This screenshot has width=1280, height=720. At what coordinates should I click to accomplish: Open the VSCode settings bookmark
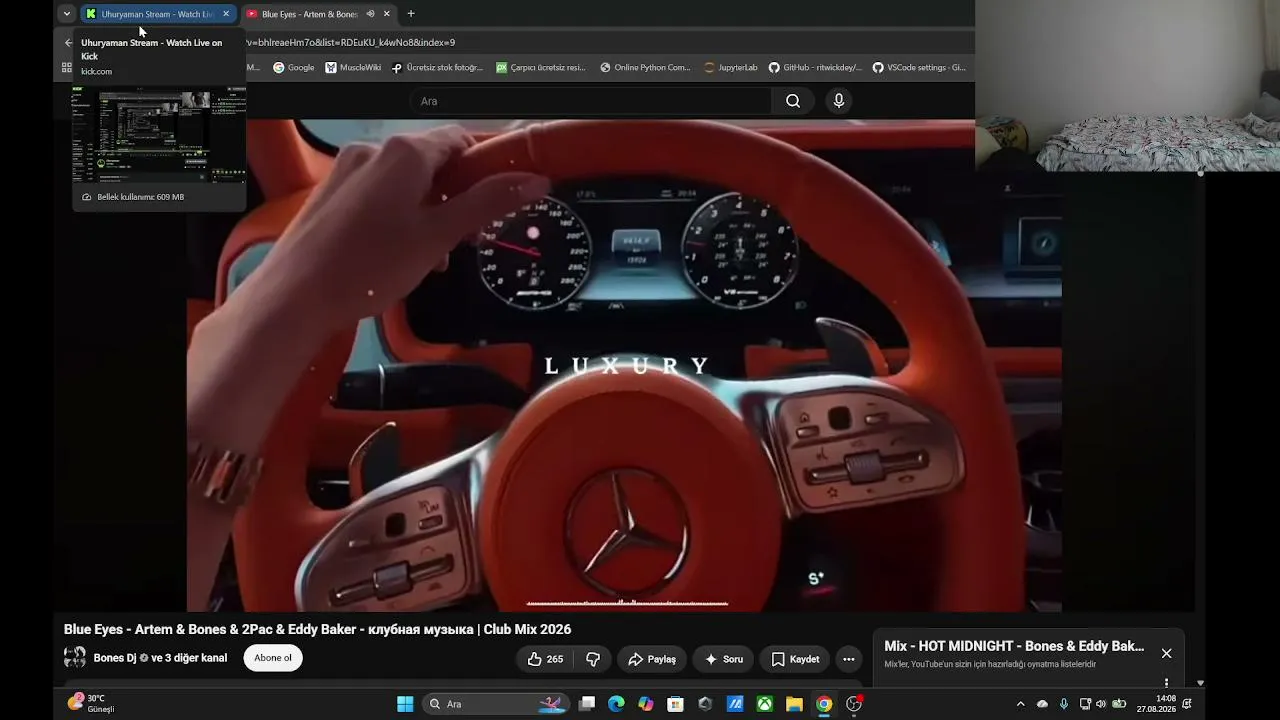point(919,68)
